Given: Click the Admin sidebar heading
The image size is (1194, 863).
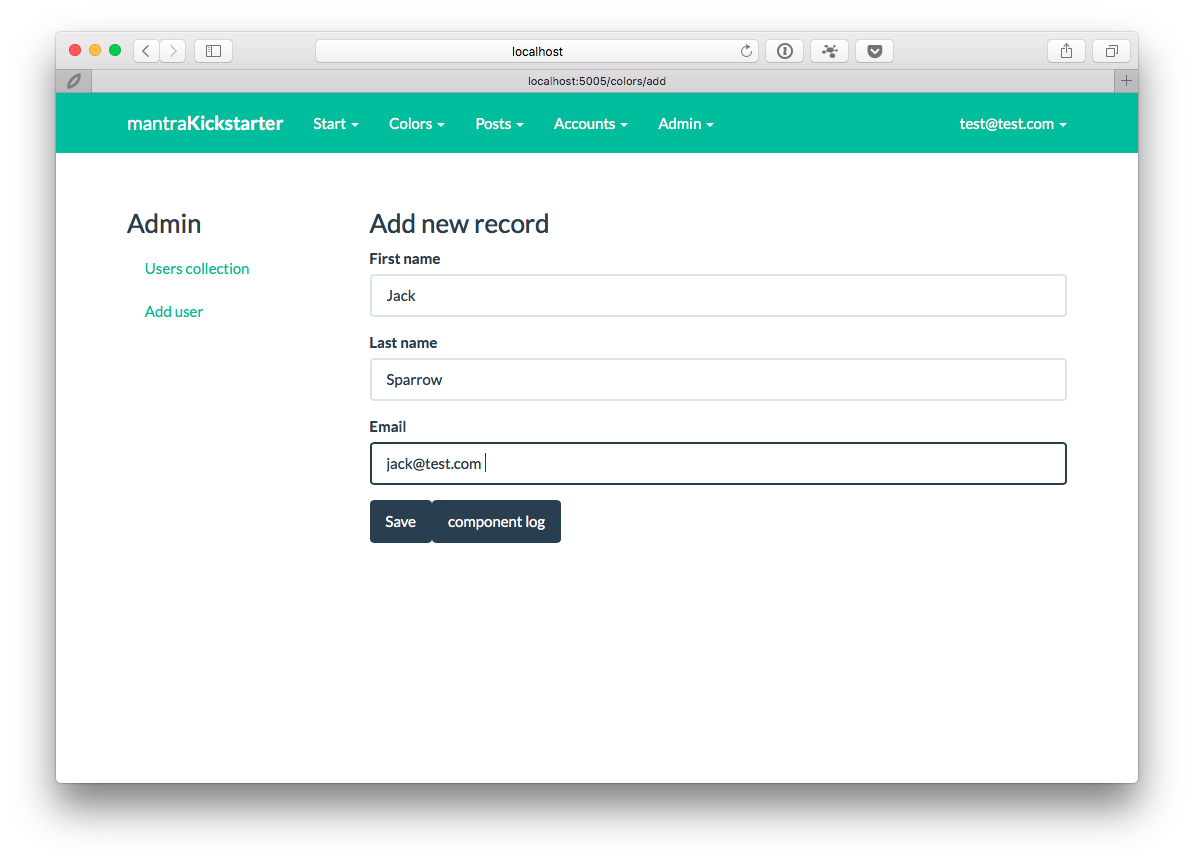Looking at the screenshot, I should [164, 224].
